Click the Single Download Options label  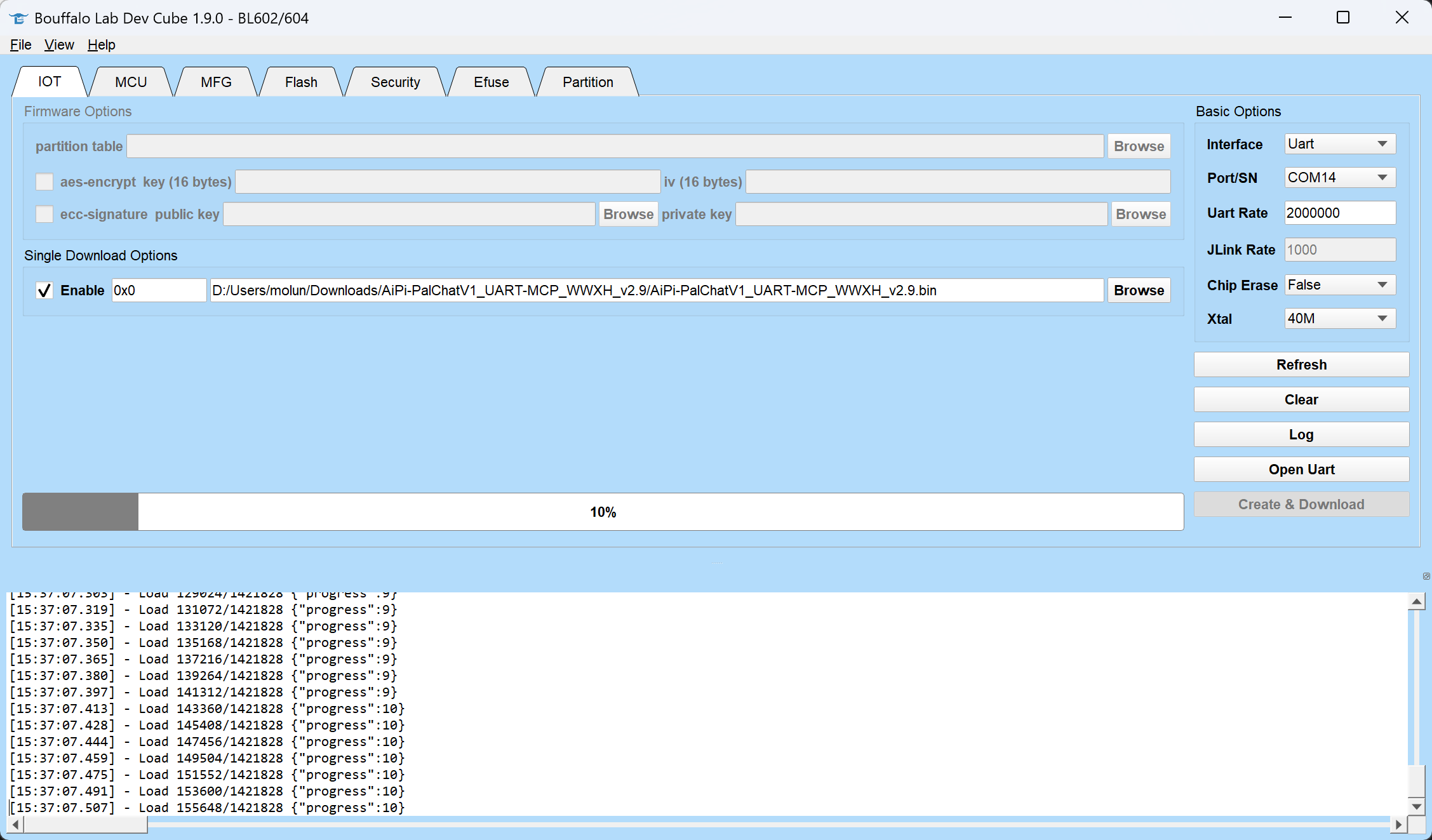pyautogui.click(x=101, y=255)
